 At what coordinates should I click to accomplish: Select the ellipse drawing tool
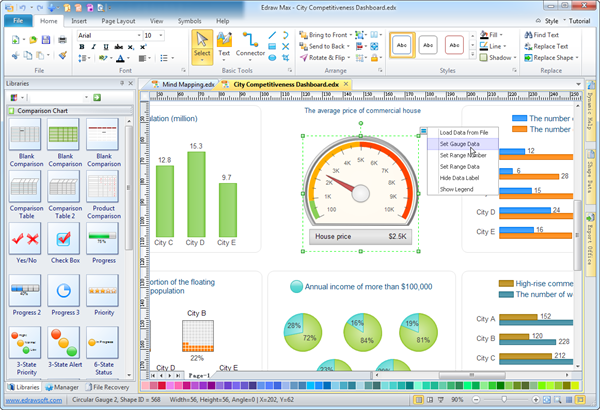pyautogui.click(x=272, y=58)
